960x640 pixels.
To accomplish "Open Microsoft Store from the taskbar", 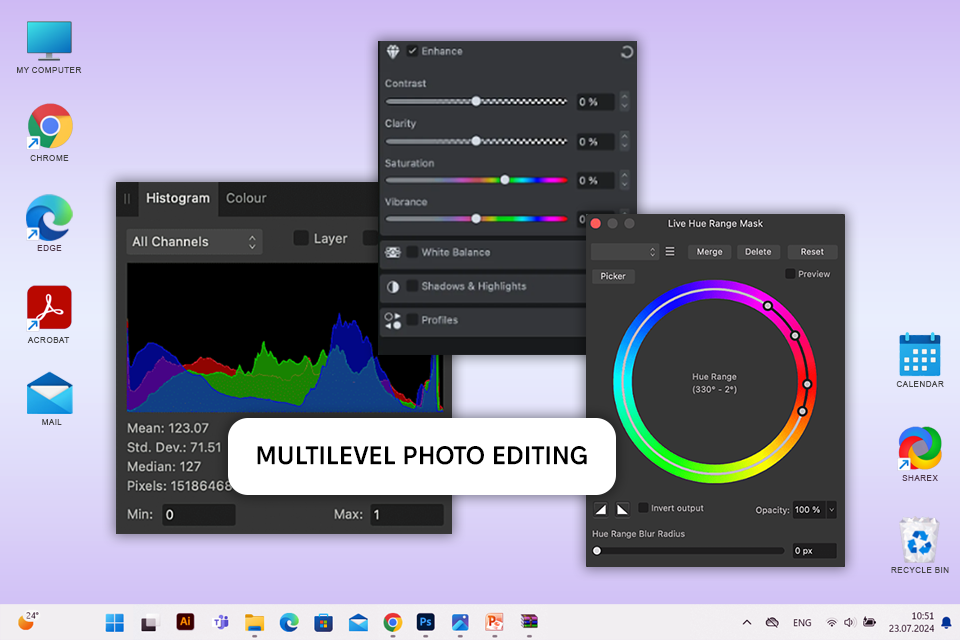I will [x=323, y=623].
